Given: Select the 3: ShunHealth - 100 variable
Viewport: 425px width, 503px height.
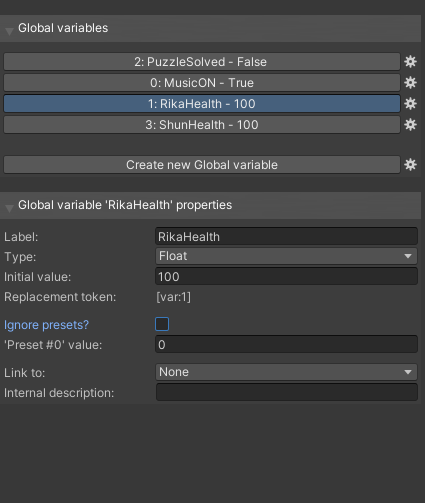Looking at the screenshot, I should [202, 125].
